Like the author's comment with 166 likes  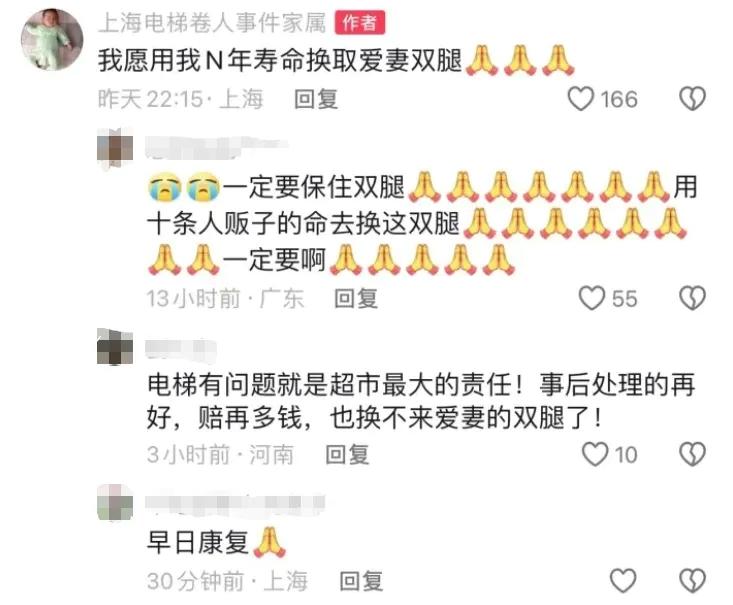click(x=580, y=99)
